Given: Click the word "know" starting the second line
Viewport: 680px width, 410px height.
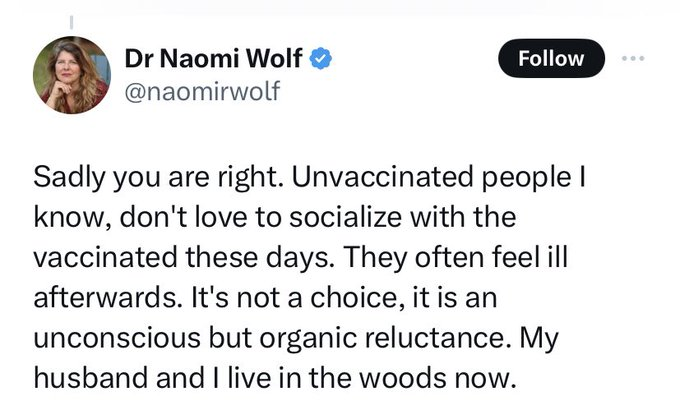Looking at the screenshot, I should 60,217.
